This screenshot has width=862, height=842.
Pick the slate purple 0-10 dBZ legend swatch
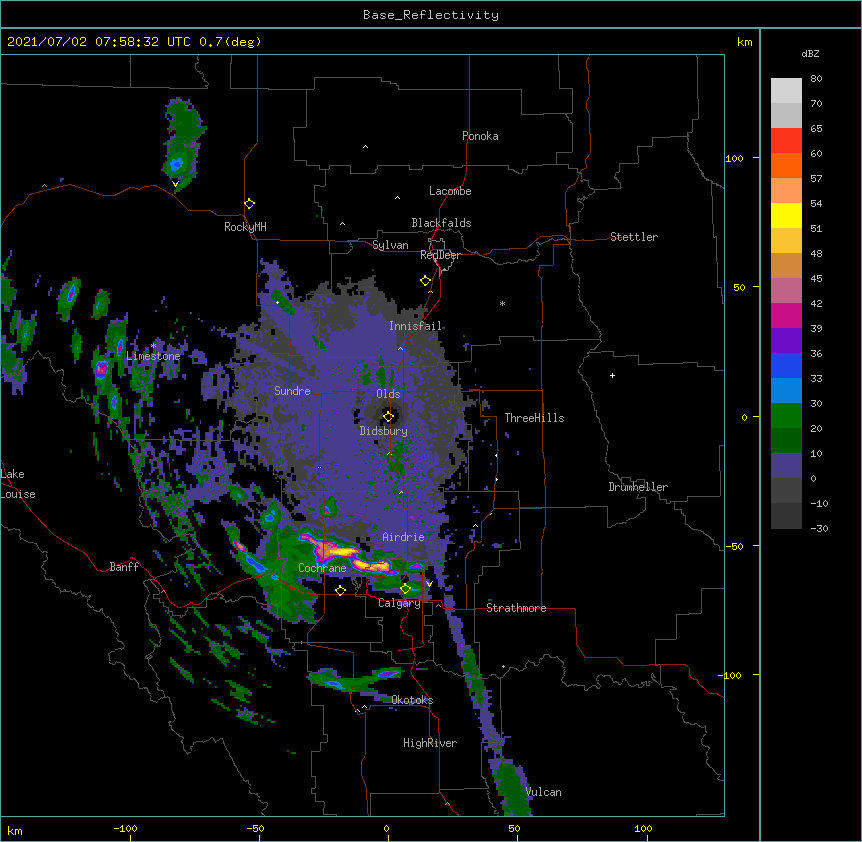(786, 466)
